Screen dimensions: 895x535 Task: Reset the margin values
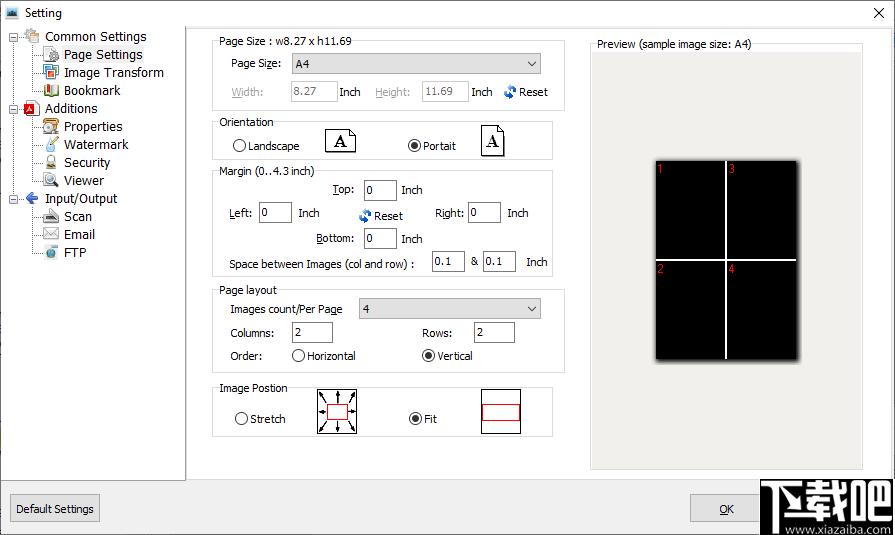coord(381,216)
